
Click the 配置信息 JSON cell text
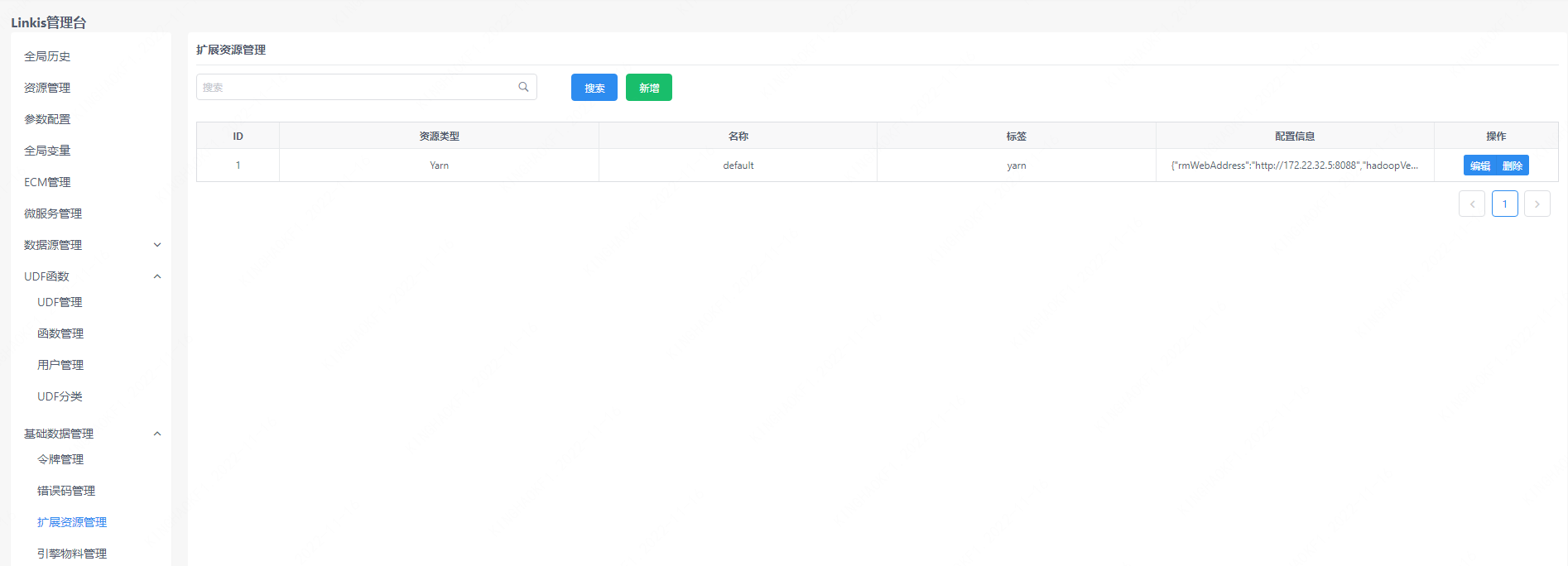pos(1294,165)
